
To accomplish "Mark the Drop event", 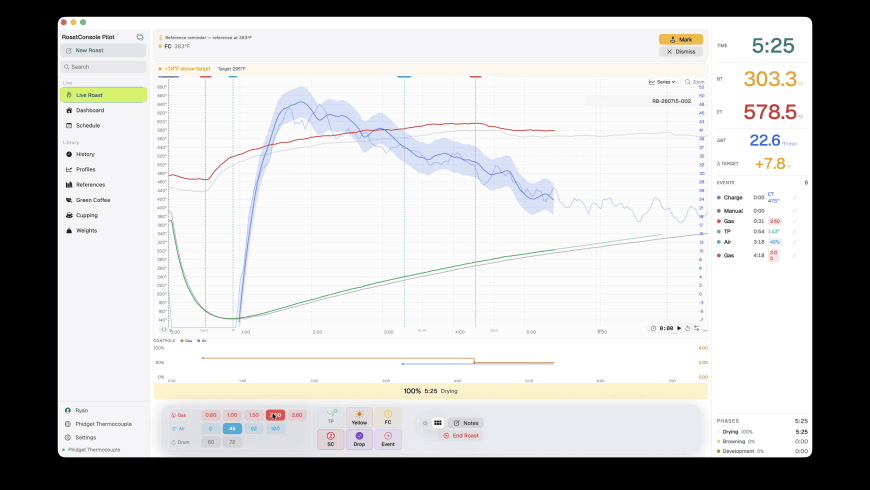I will click(359, 439).
